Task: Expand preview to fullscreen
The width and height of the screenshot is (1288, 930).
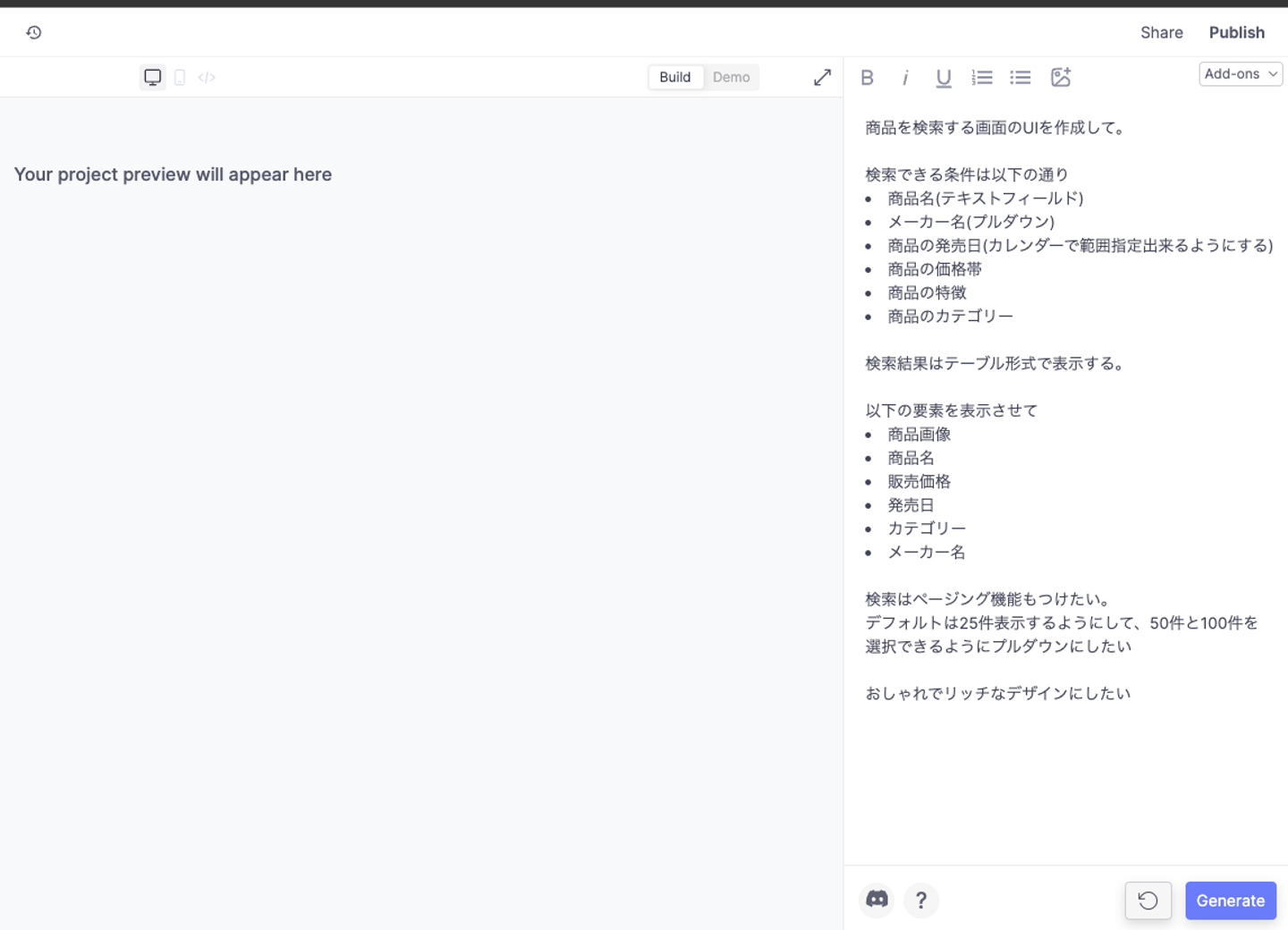Action: coord(822,77)
